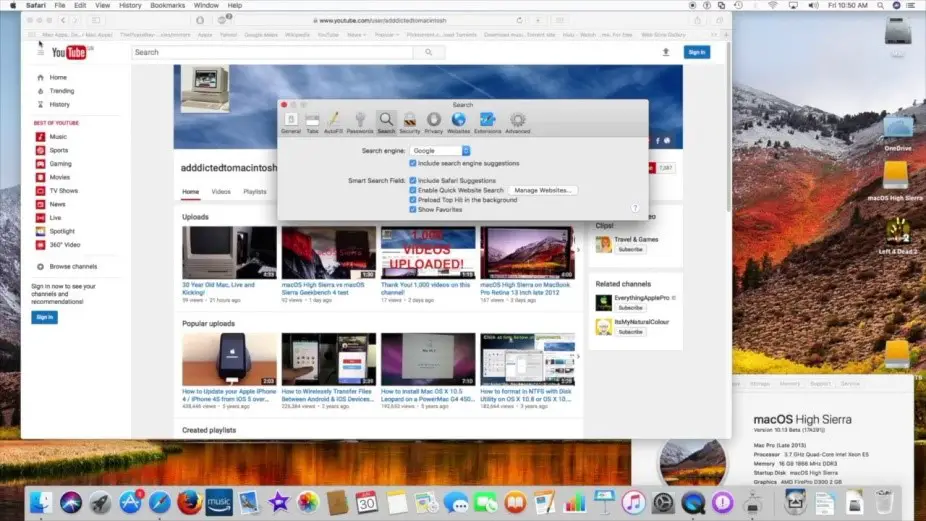Image resolution: width=926 pixels, height=521 pixels.
Task: Click the Safari address bar
Action: pos(381,20)
